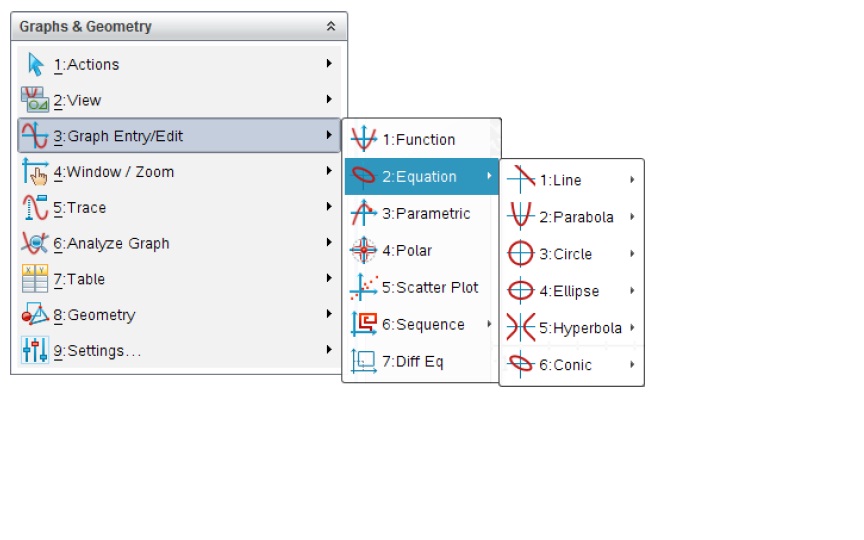Image resolution: width=864 pixels, height=540 pixels.
Task: Click the Settings sliders icon
Action: coord(35,350)
